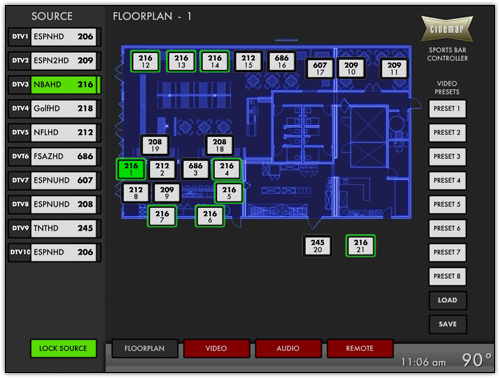Click the 90° temperature display
500x378 pixels.
[476, 360]
